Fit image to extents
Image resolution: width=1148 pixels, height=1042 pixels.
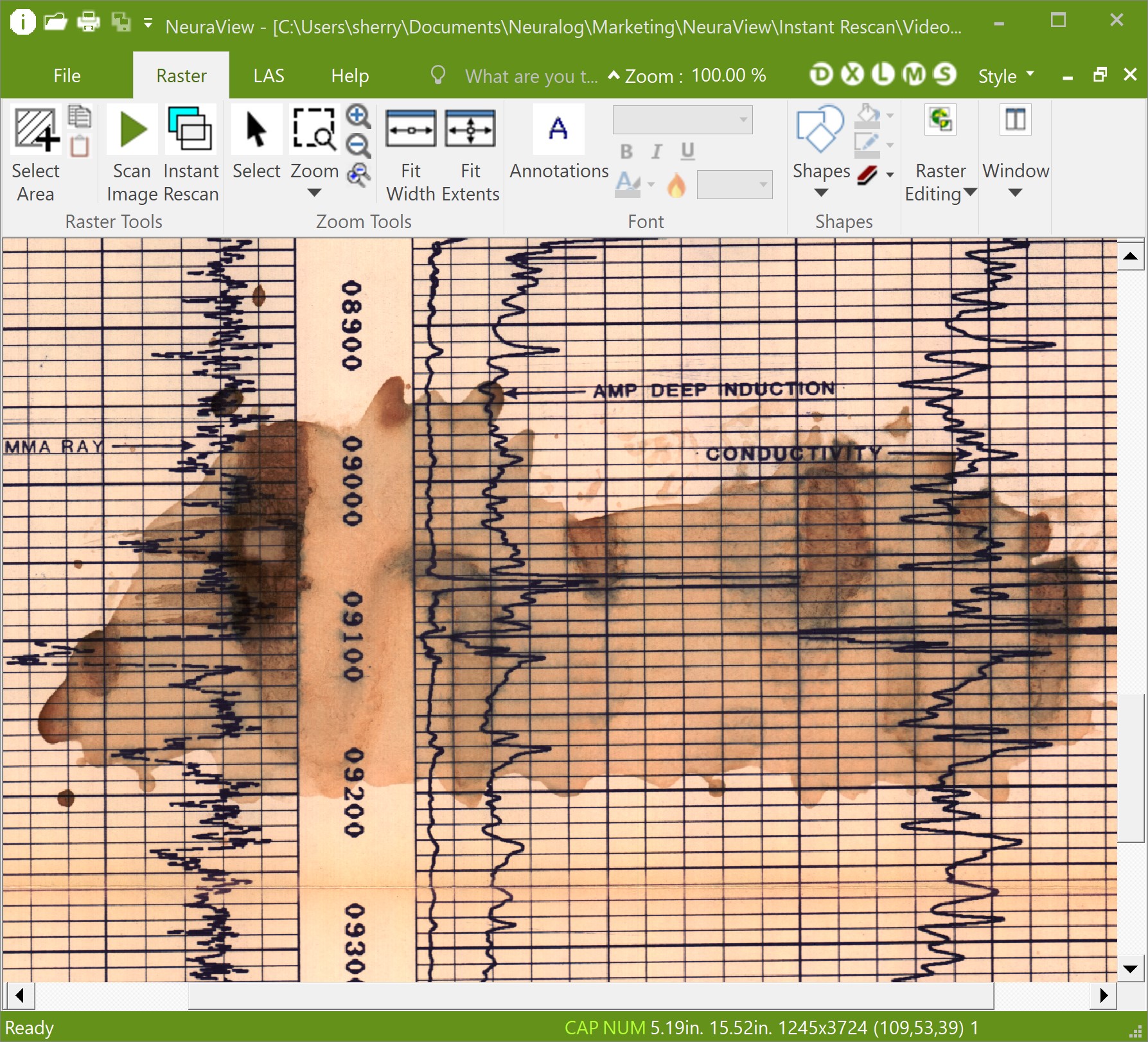pos(470,130)
